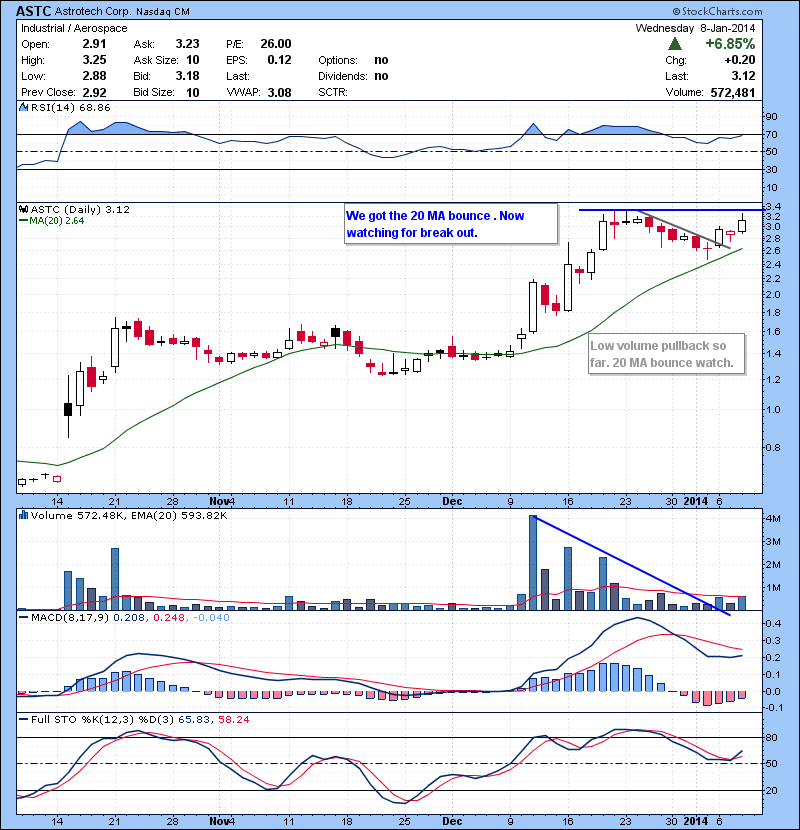The image size is (800, 830).
Task: Click the 3.4 price axis label
Action: [x=773, y=206]
